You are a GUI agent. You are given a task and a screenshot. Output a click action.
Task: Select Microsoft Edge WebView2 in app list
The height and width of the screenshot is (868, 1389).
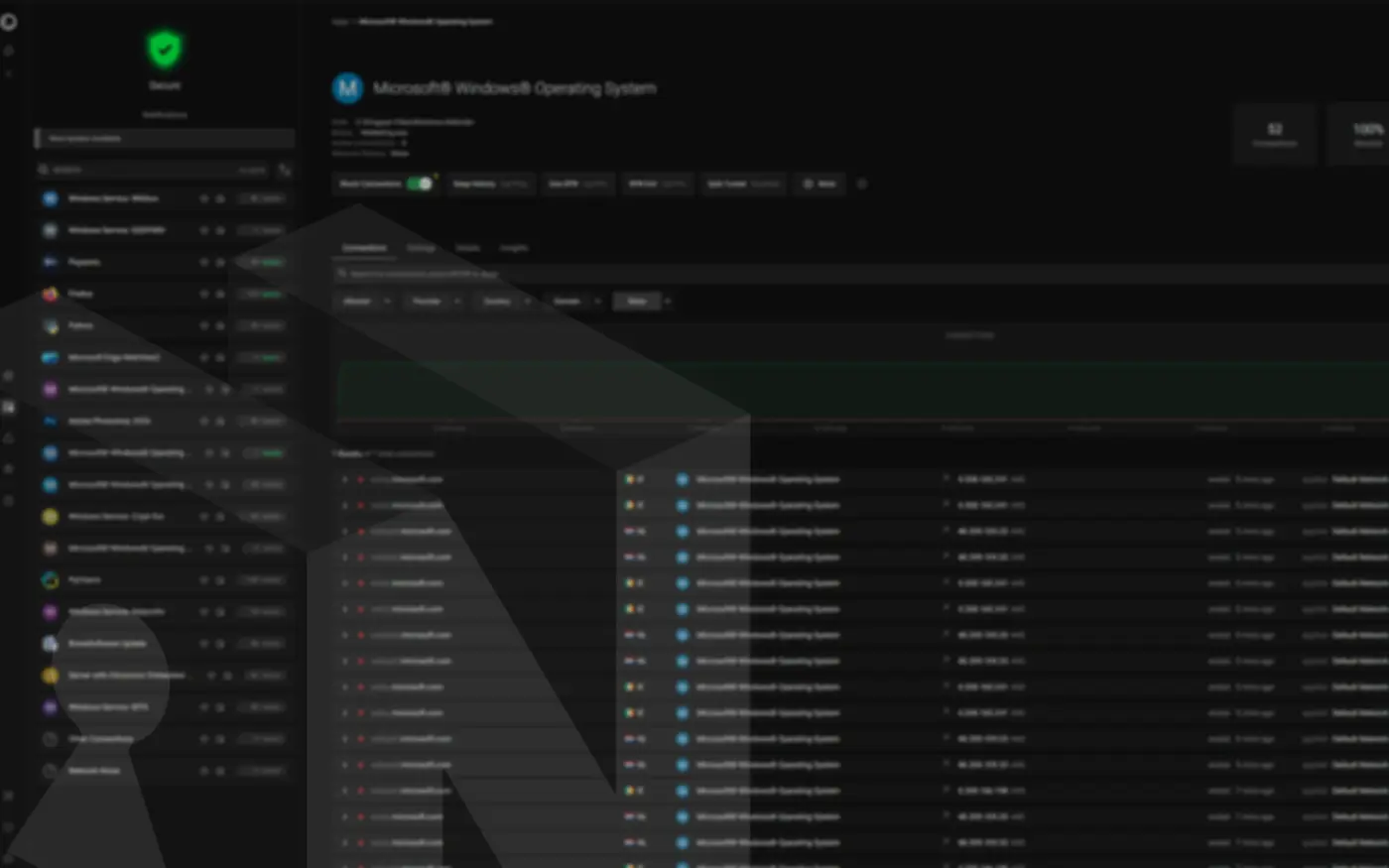pyautogui.click(x=165, y=357)
